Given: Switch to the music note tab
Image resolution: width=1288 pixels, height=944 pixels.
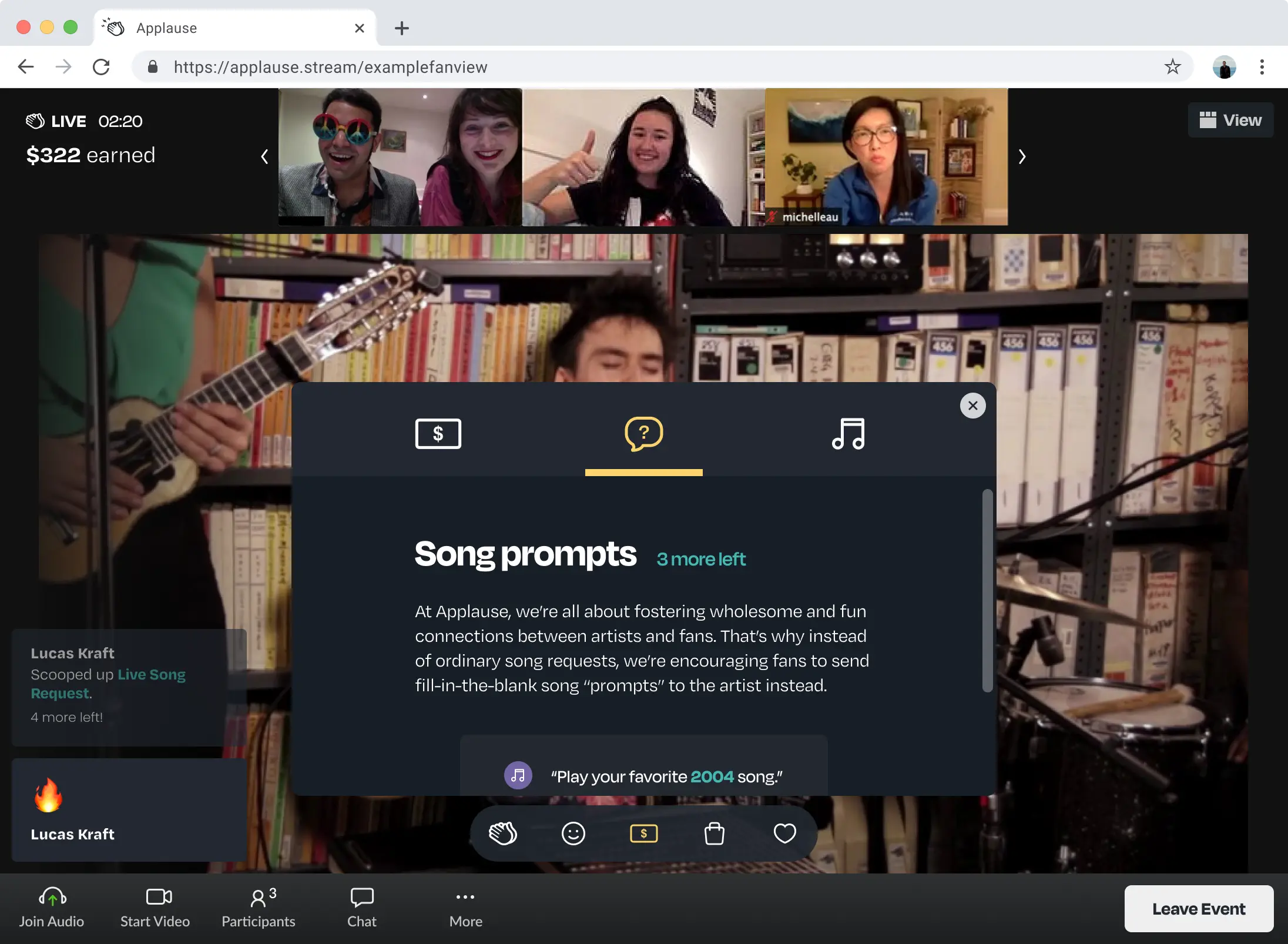Looking at the screenshot, I should (x=848, y=434).
